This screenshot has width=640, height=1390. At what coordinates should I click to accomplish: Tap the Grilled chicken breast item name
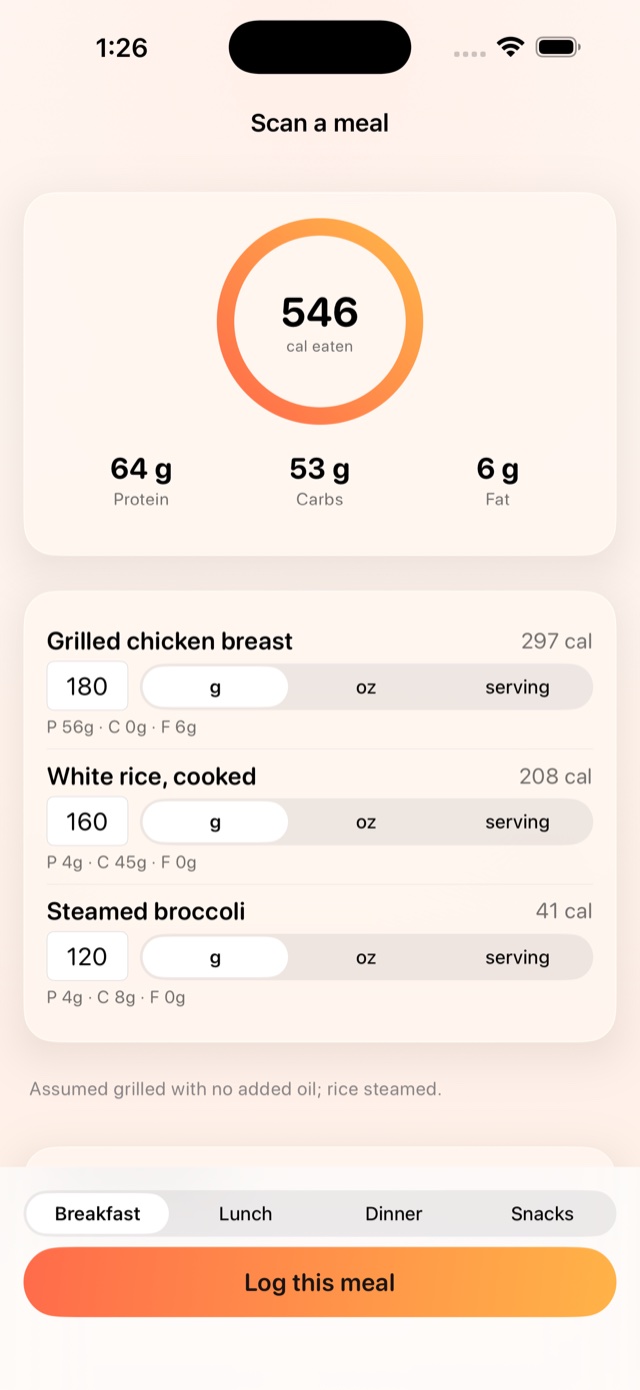pos(170,641)
